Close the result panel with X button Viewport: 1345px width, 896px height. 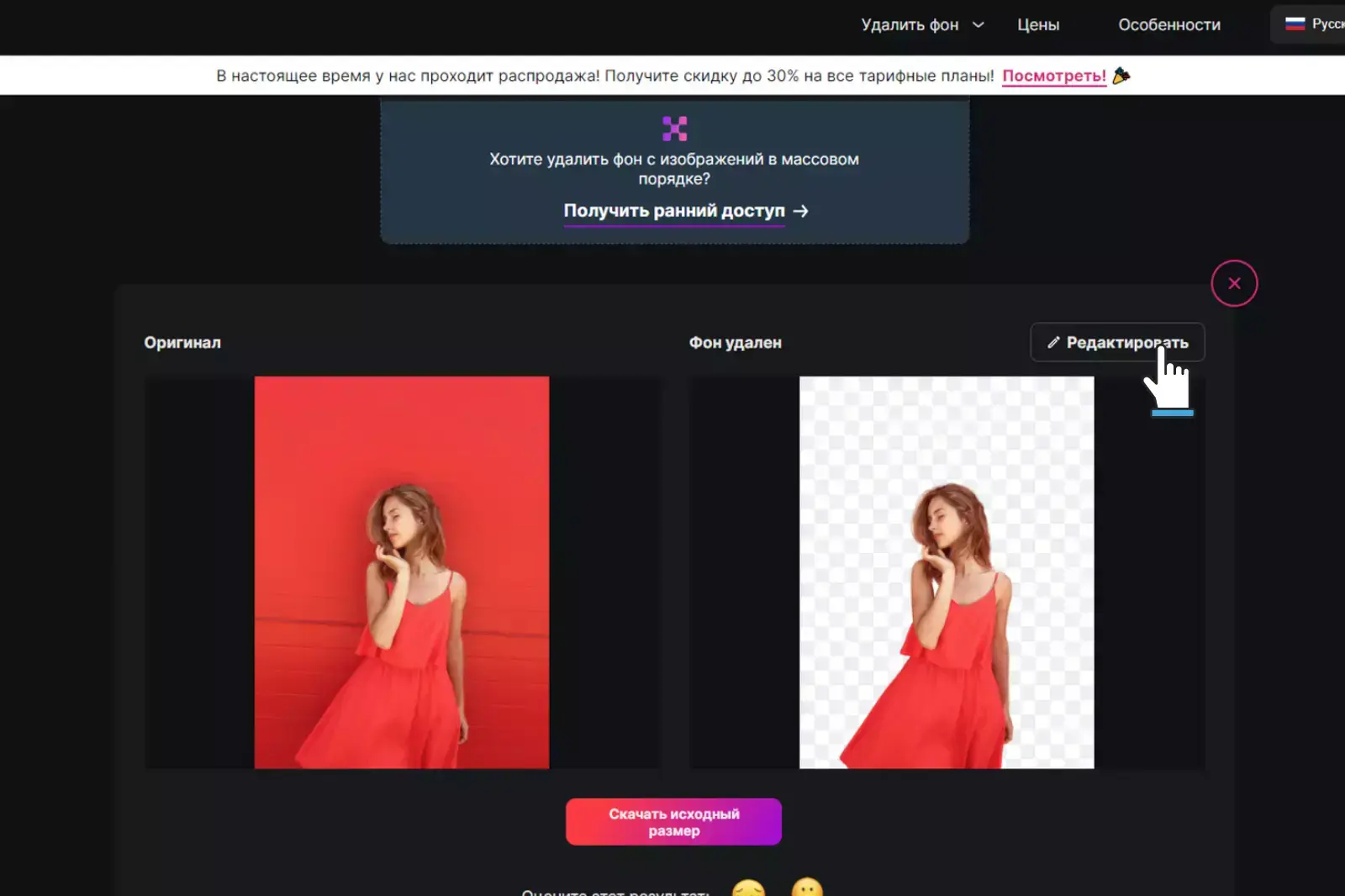[x=1234, y=283]
